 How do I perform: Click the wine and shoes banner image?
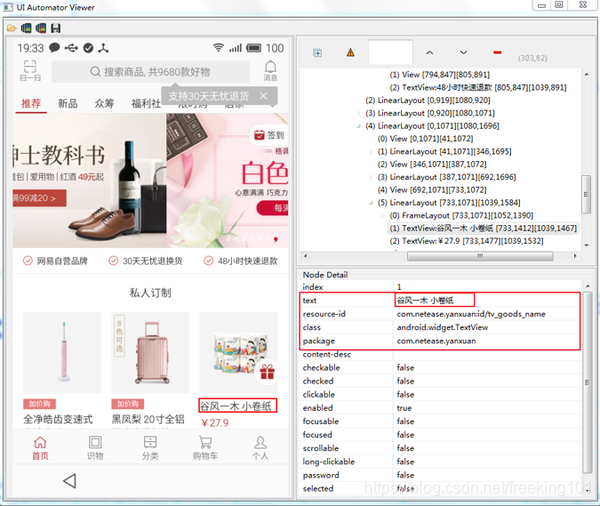pos(89,180)
